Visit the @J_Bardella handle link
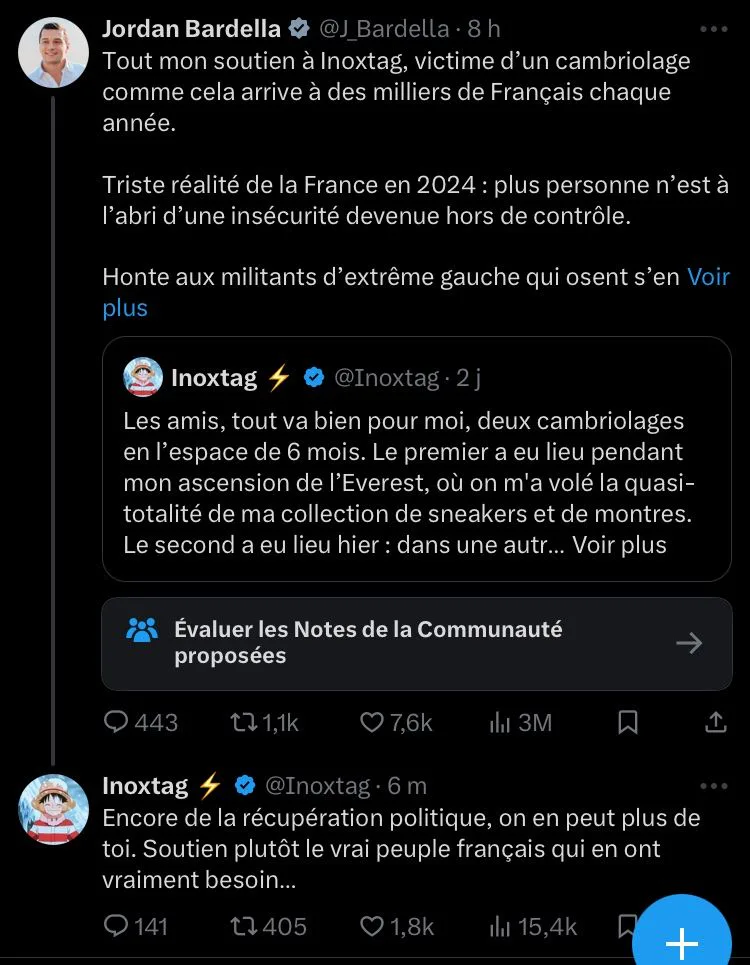The image size is (750, 965). (x=384, y=29)
